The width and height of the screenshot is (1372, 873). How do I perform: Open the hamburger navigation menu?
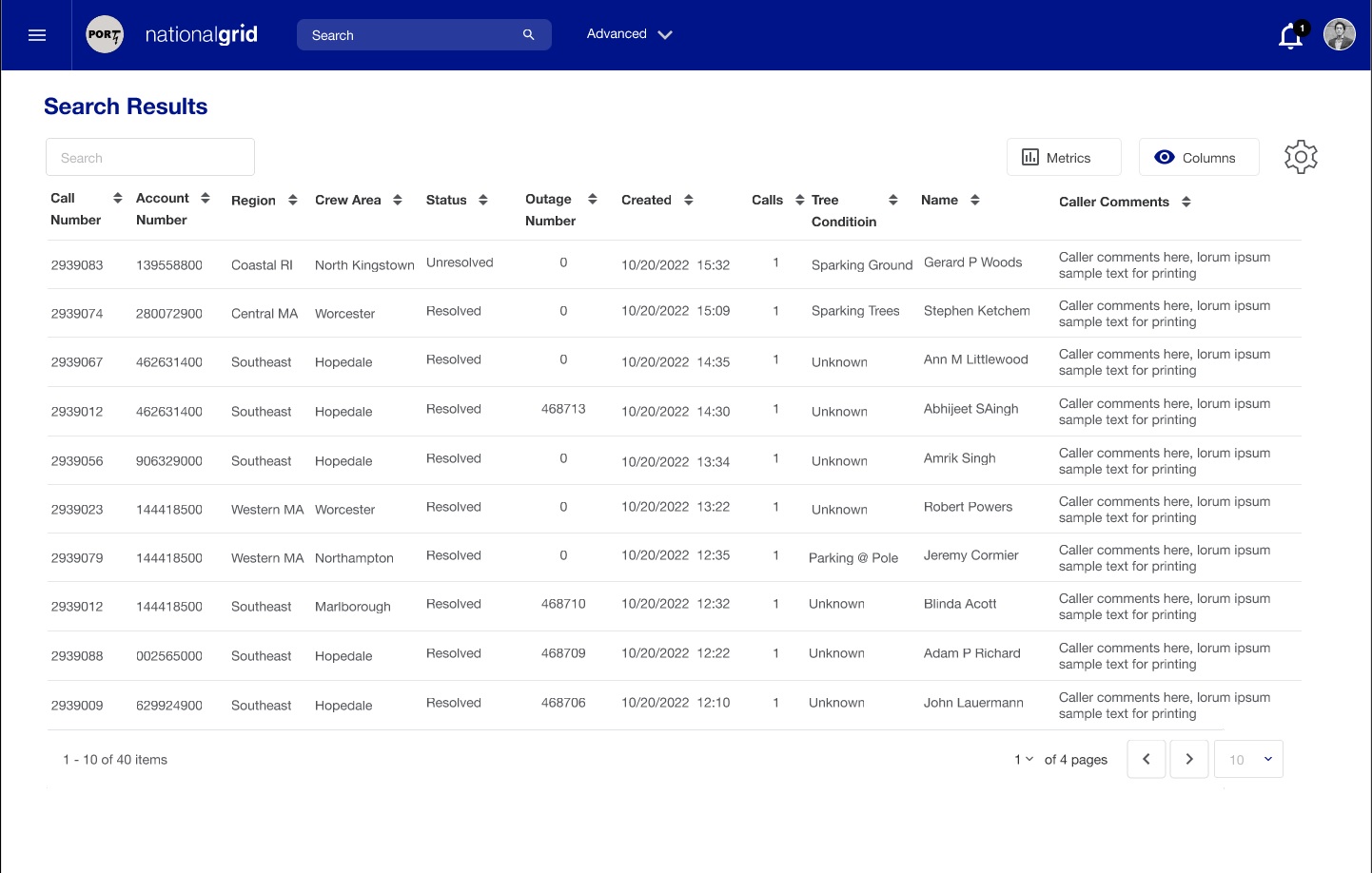tap(37, 35)
